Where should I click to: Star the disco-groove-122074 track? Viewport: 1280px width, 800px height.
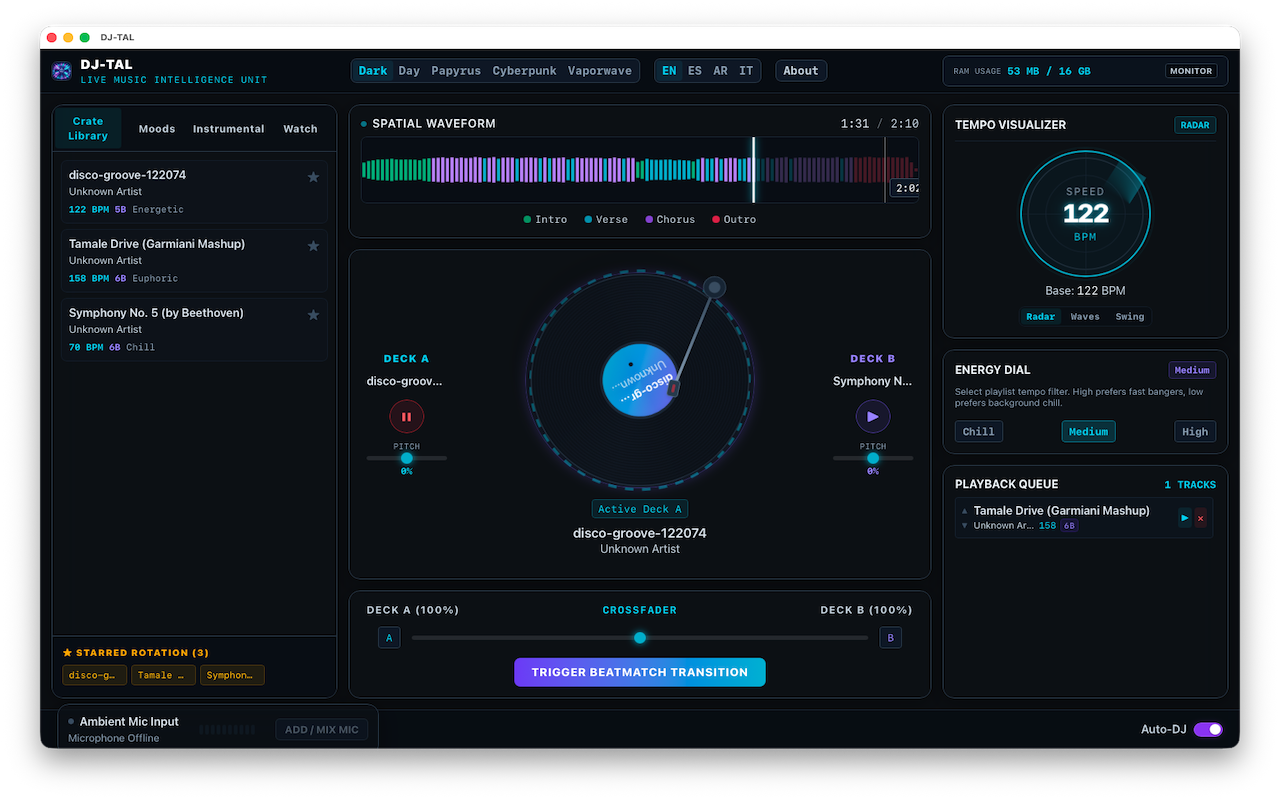313,177
